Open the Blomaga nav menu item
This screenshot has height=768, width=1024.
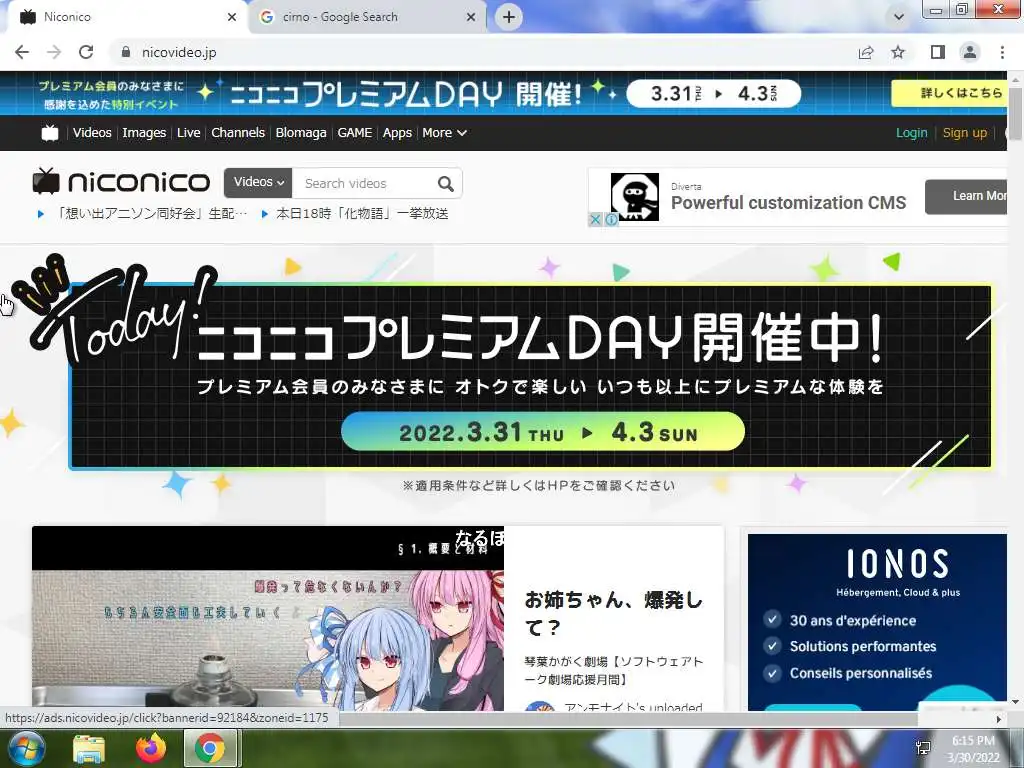point(301,133)
